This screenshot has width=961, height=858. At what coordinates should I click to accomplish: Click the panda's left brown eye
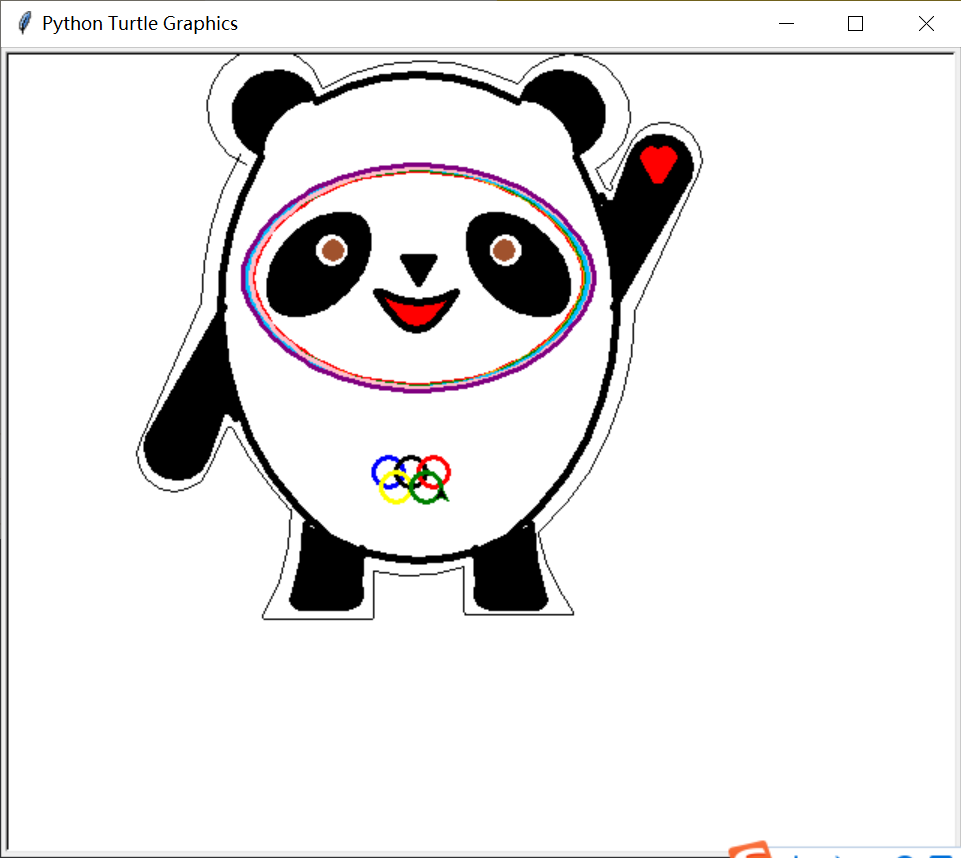point(332,250)
